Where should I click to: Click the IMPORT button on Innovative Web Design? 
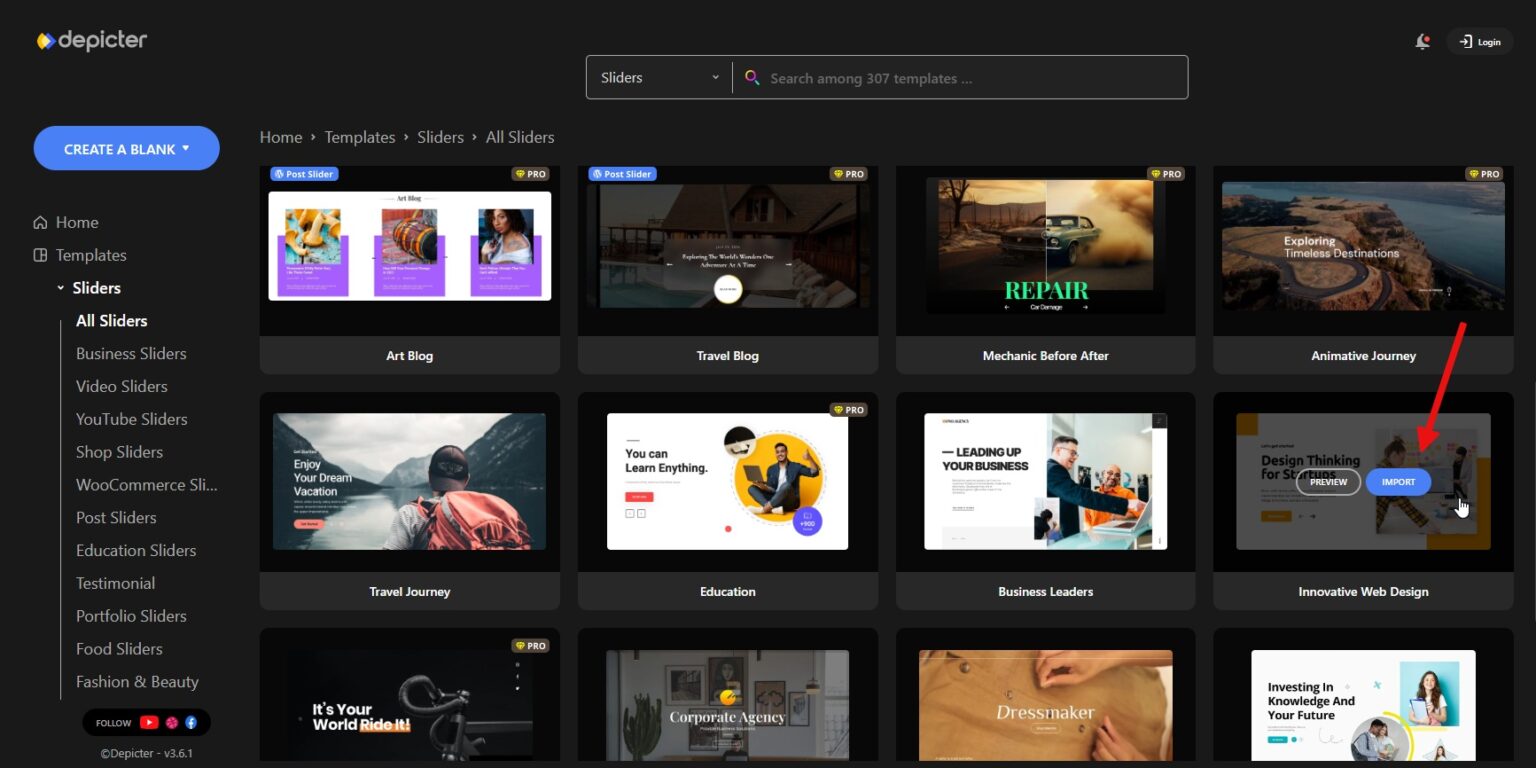(x=1397, y=482)
